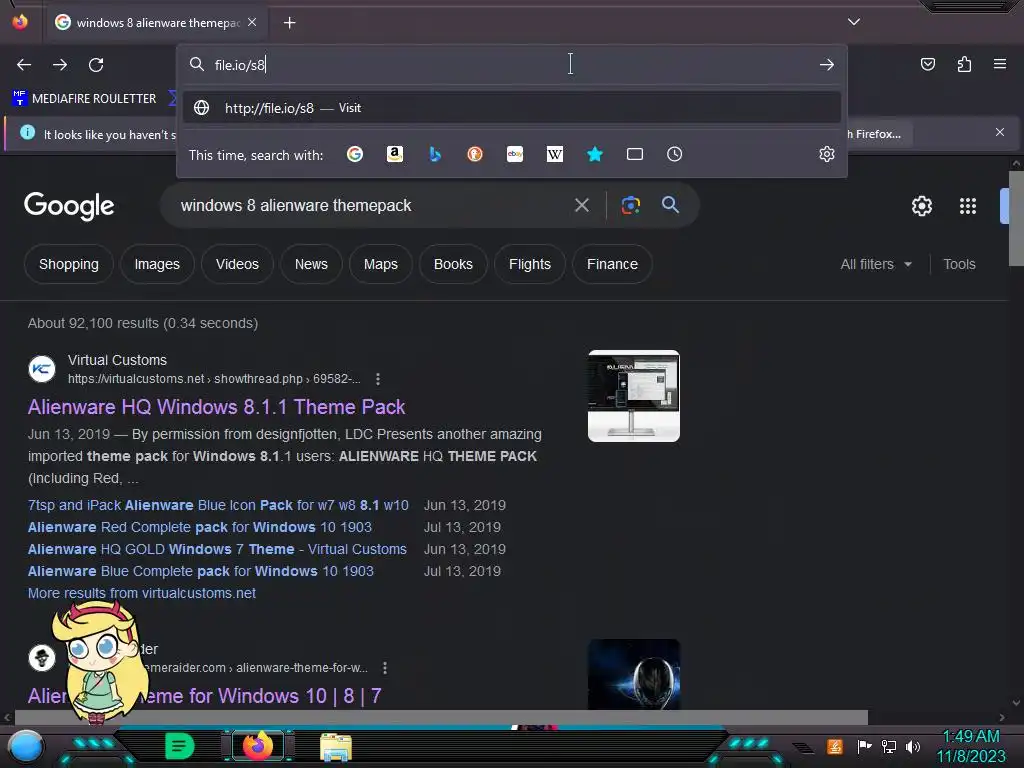
Task: Close the windows 8 alienware themepack tab
Action: click(x=252, y=22)
